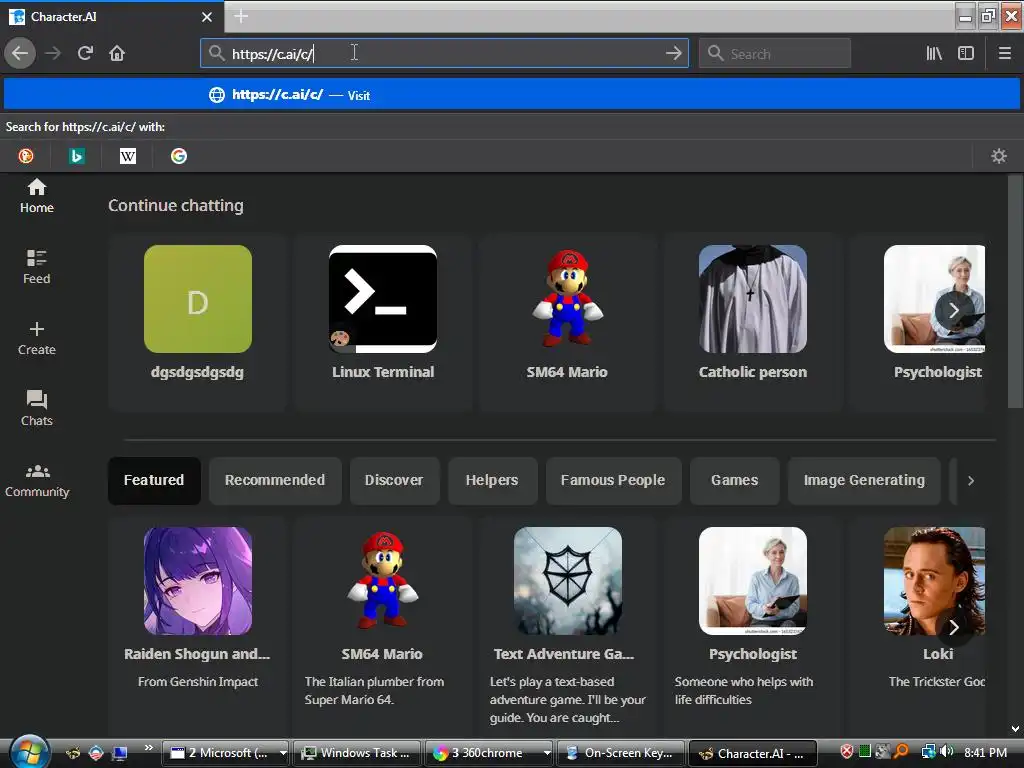Open the browser home page icon

pyautogui.click(x=117, y=53)
